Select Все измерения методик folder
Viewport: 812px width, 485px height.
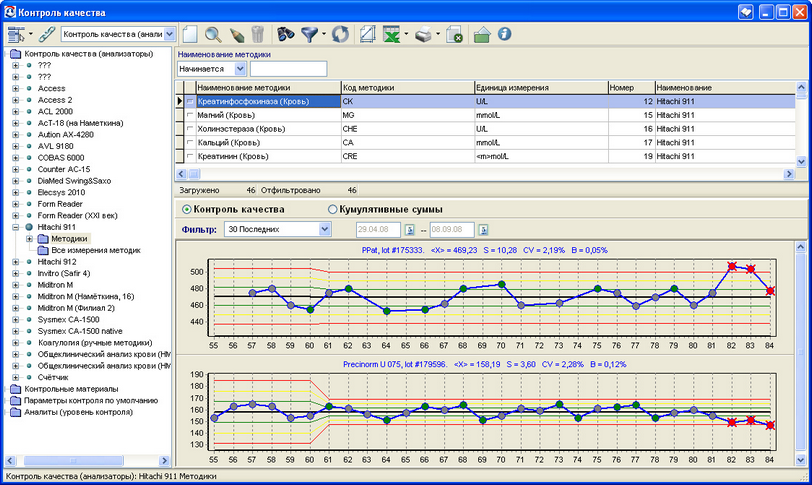pos(96,250)
